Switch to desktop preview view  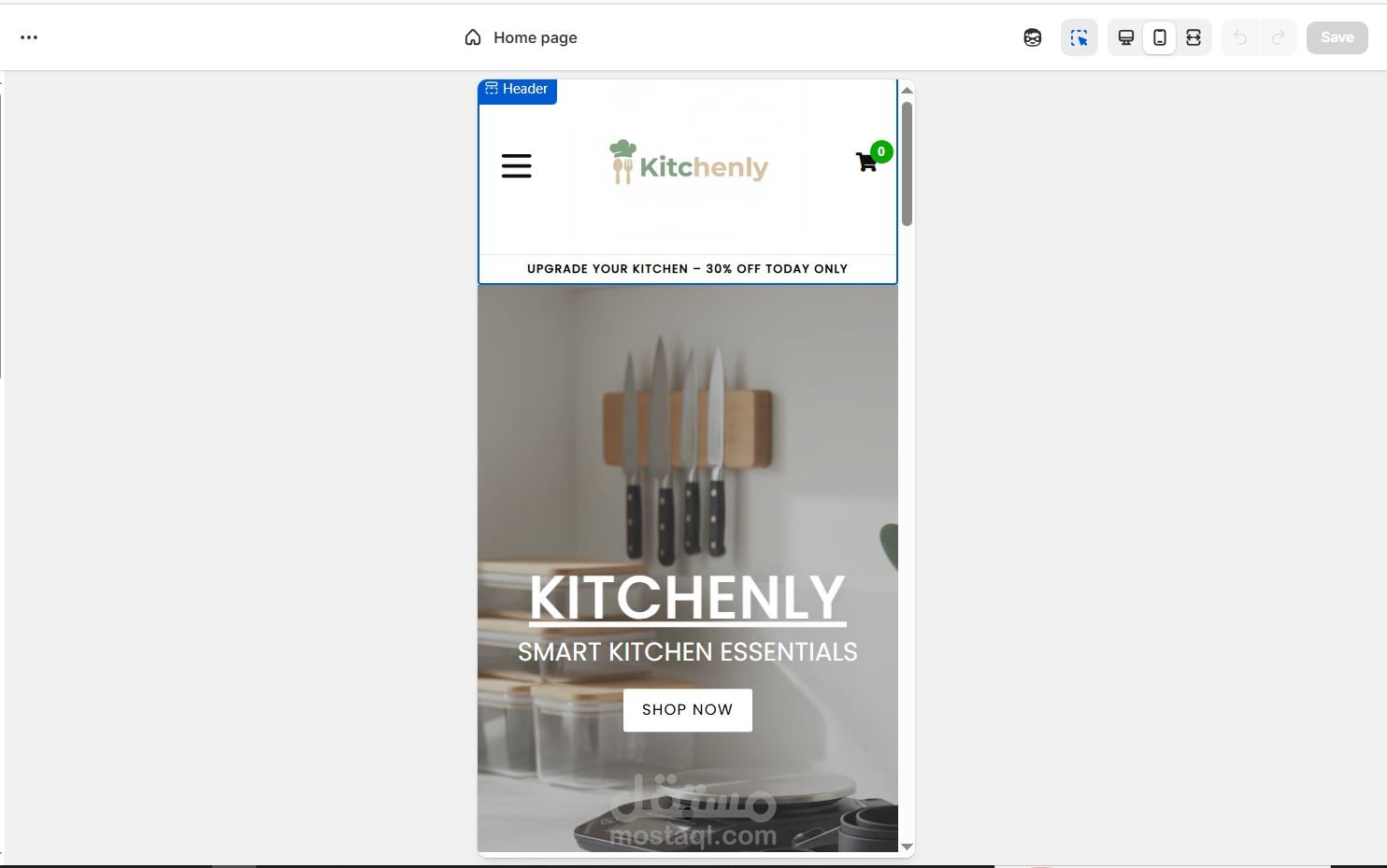1126,37
